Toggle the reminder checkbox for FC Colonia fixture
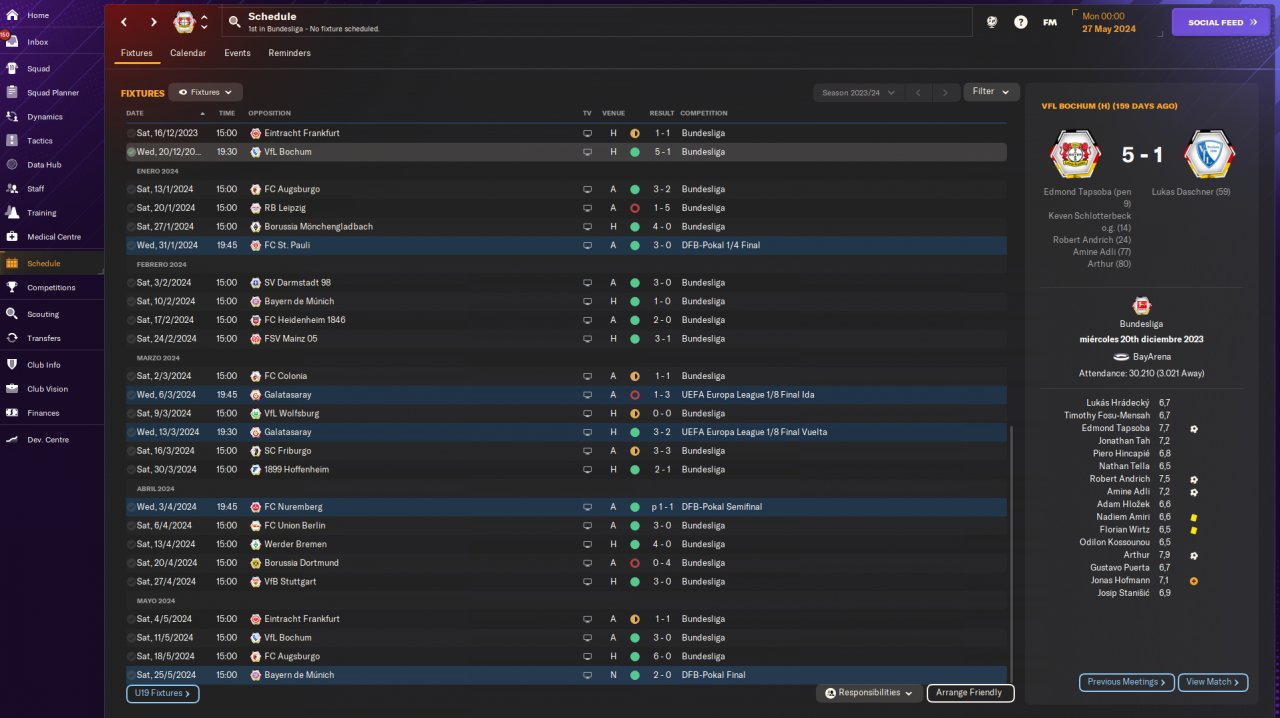The width and height of the screenshot is (1280, 718). 131,376
